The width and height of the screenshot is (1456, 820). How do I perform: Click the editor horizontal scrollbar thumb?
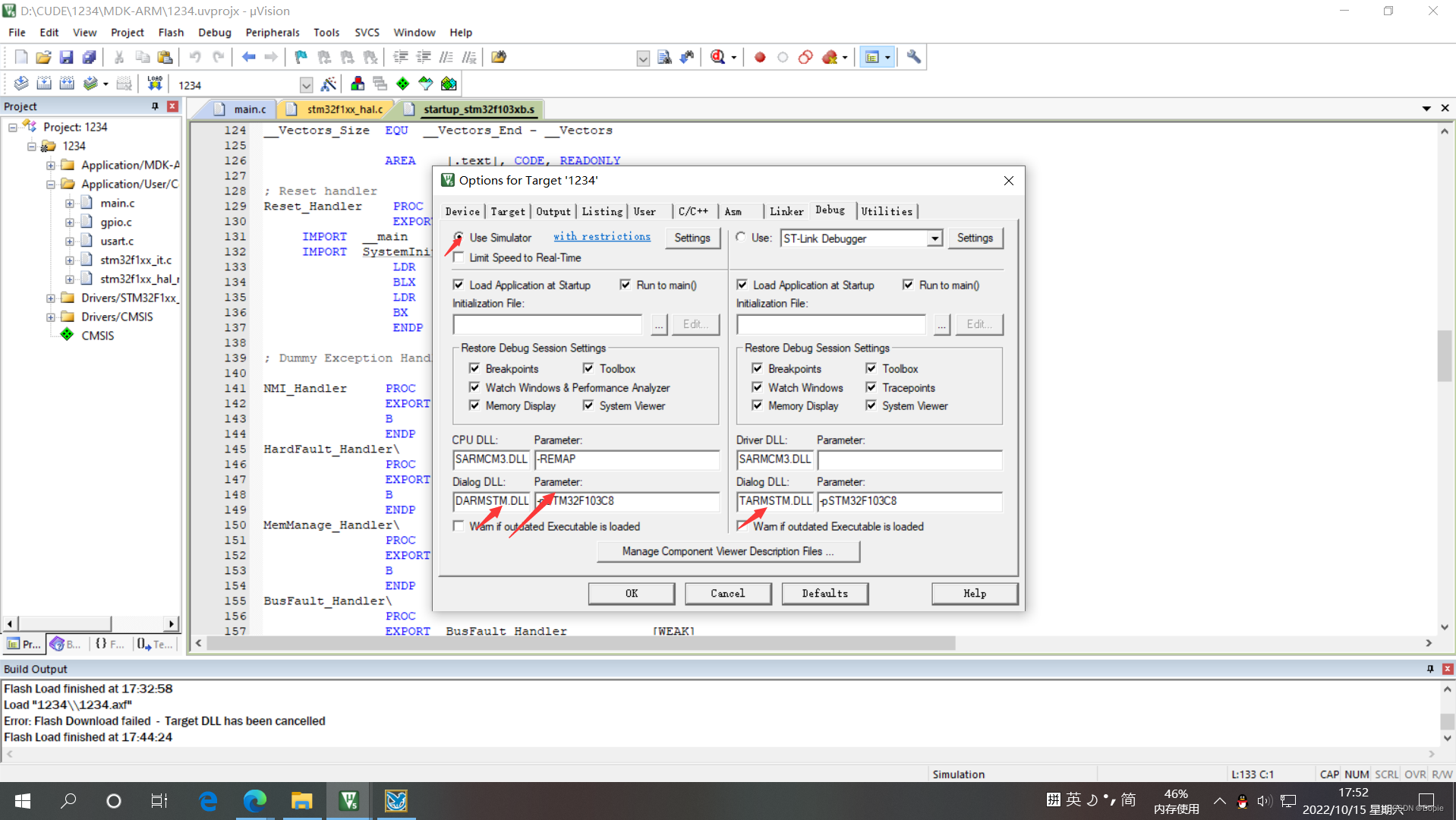coord(581,643)
